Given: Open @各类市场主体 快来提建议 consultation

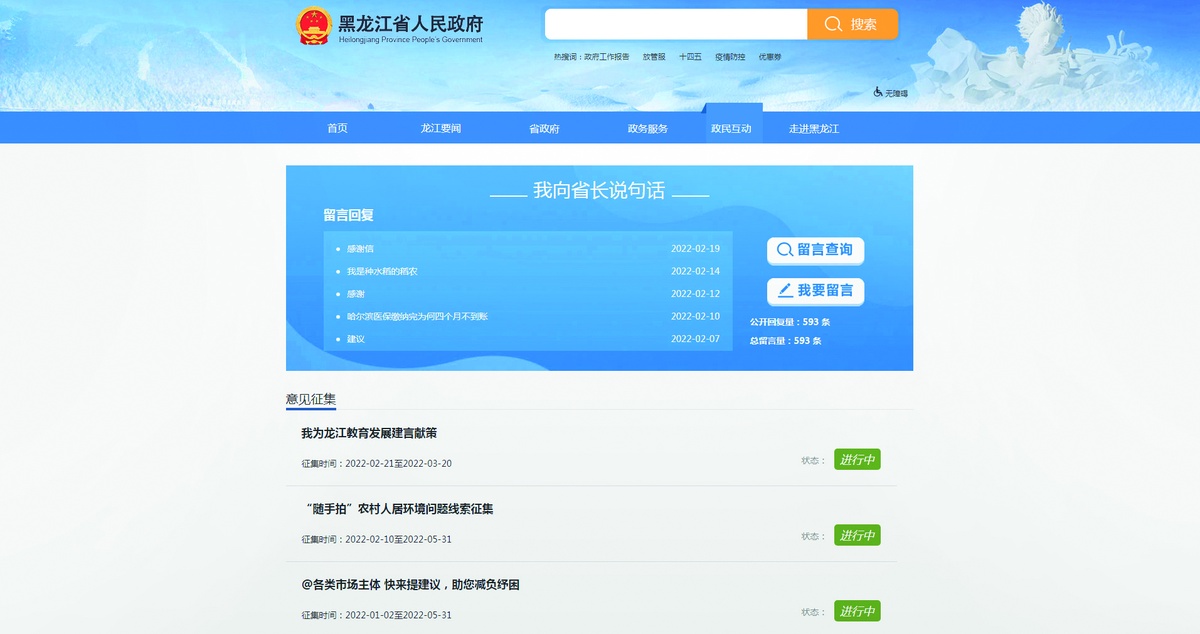Looking at the screenshot, I should 410,584.
